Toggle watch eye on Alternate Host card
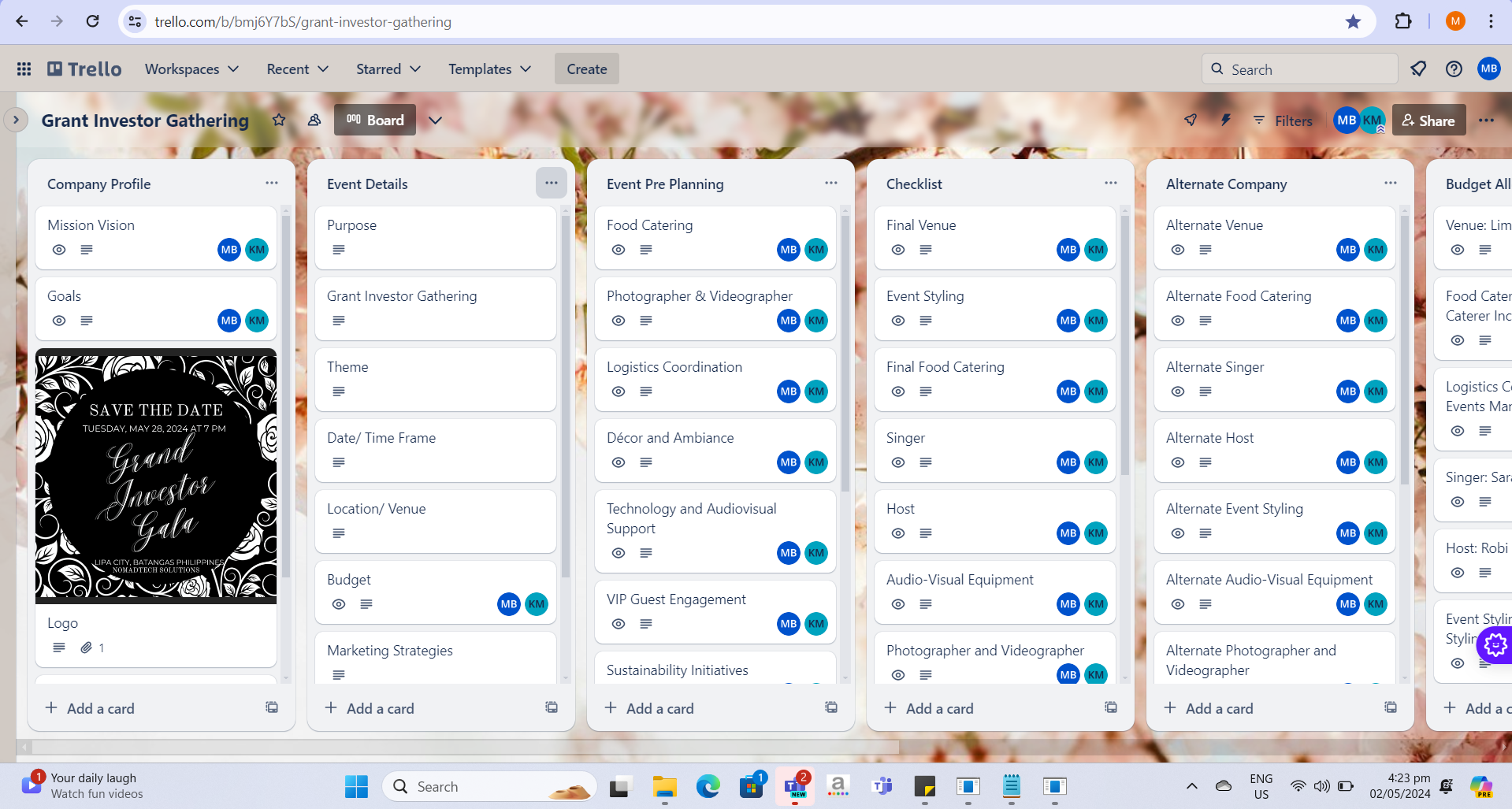Viewport: 1512px width, 809px height. (x=1178, y=462)
